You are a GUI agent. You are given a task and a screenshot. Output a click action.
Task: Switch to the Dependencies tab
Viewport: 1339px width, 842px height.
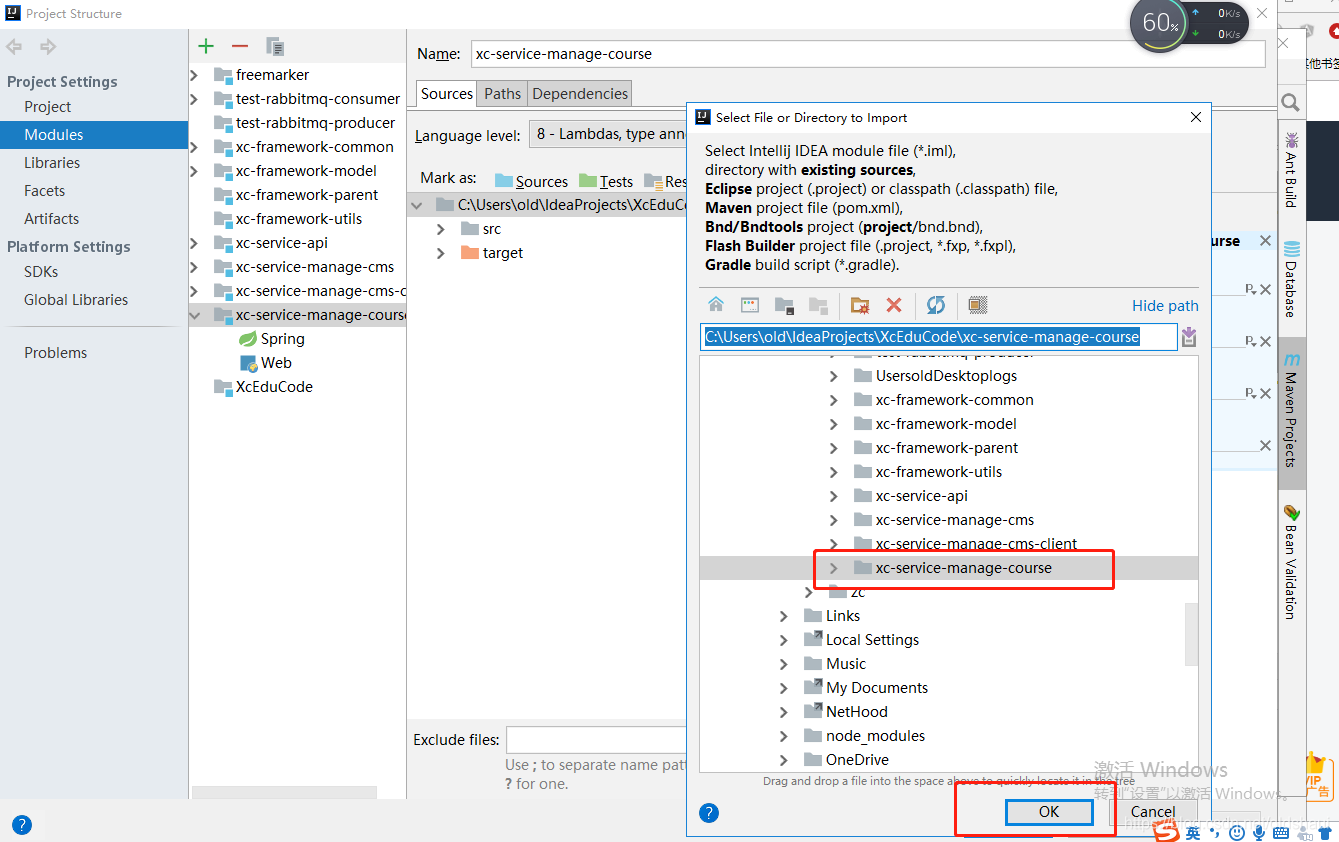click(x=580, y=94)
